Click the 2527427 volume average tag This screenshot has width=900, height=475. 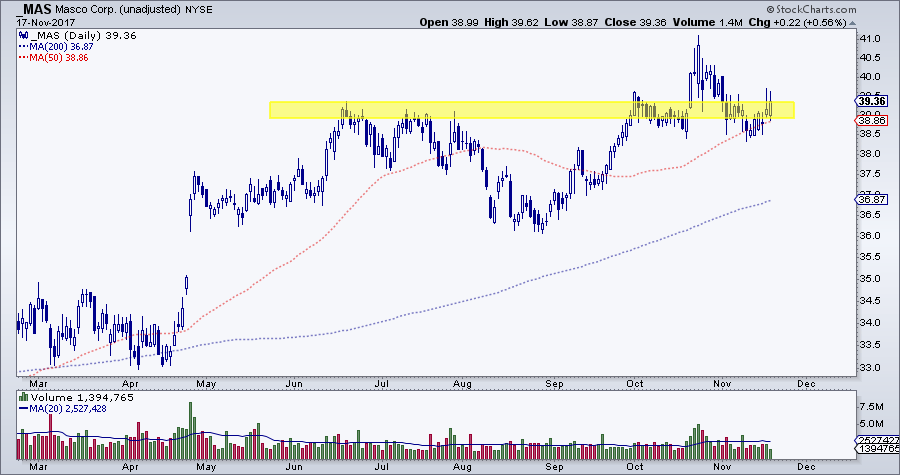pyautogui.click(x=872, y=439)
